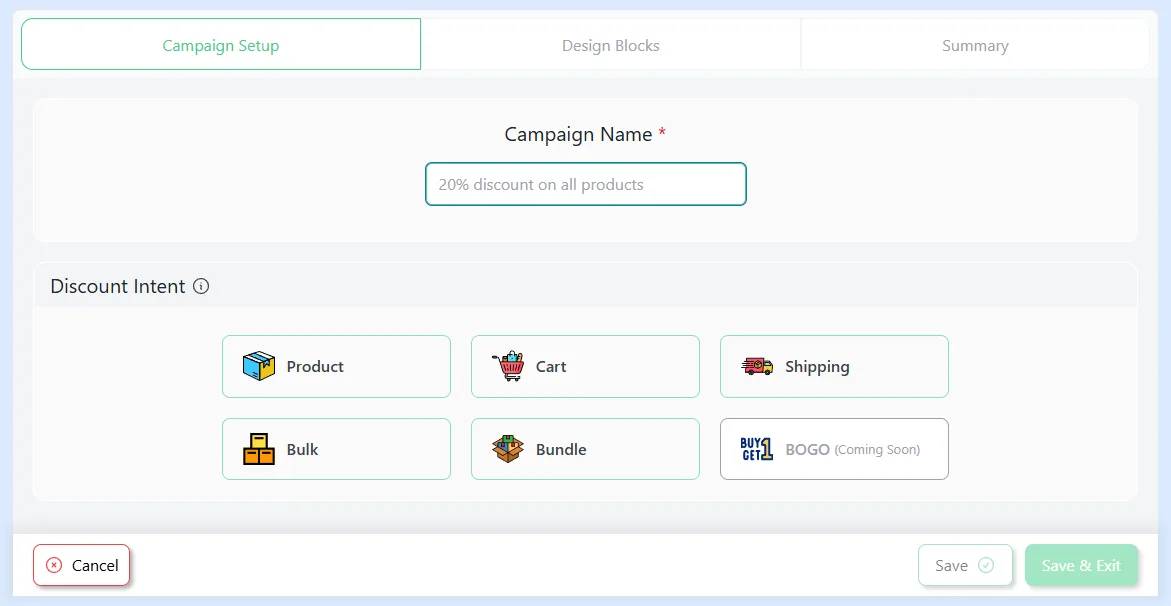
Task: Click the blue box Product icon
Action: (x=259, y=366)
